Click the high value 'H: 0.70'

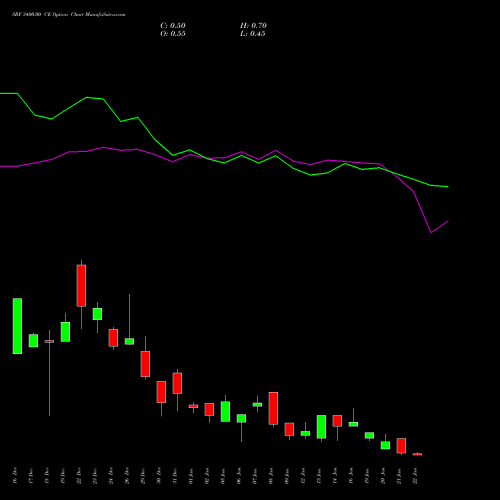[x=253, y=26]
